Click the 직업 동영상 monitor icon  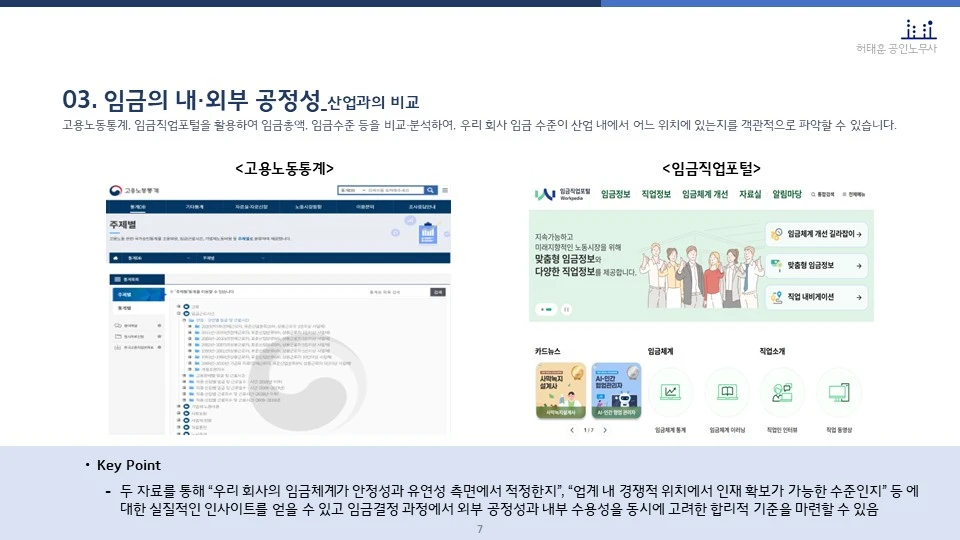pos(839,392)
